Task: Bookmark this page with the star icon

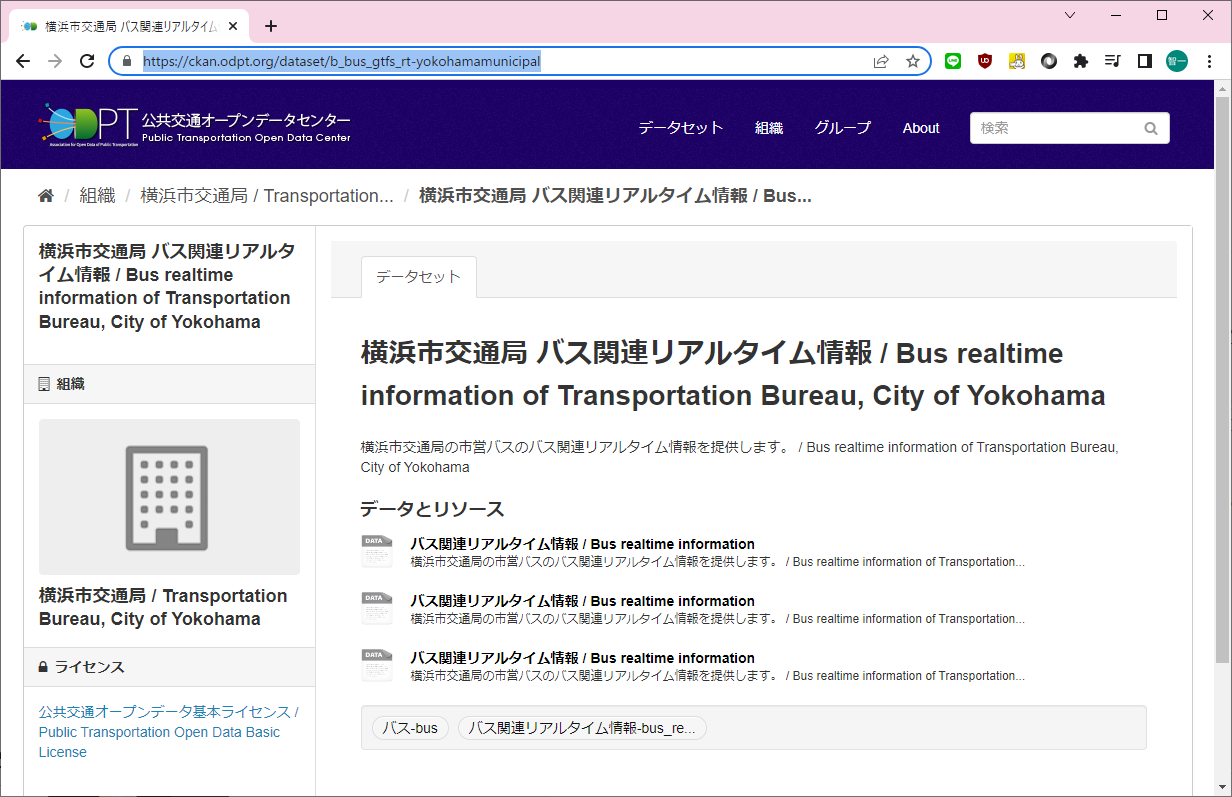Action: pyautogui.click(x=912, y=61)
